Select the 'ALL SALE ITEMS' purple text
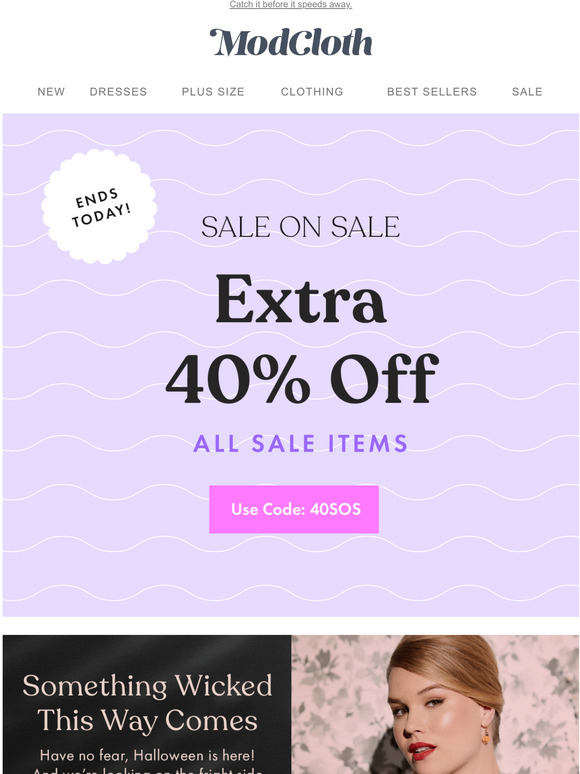 pos(300,443)
